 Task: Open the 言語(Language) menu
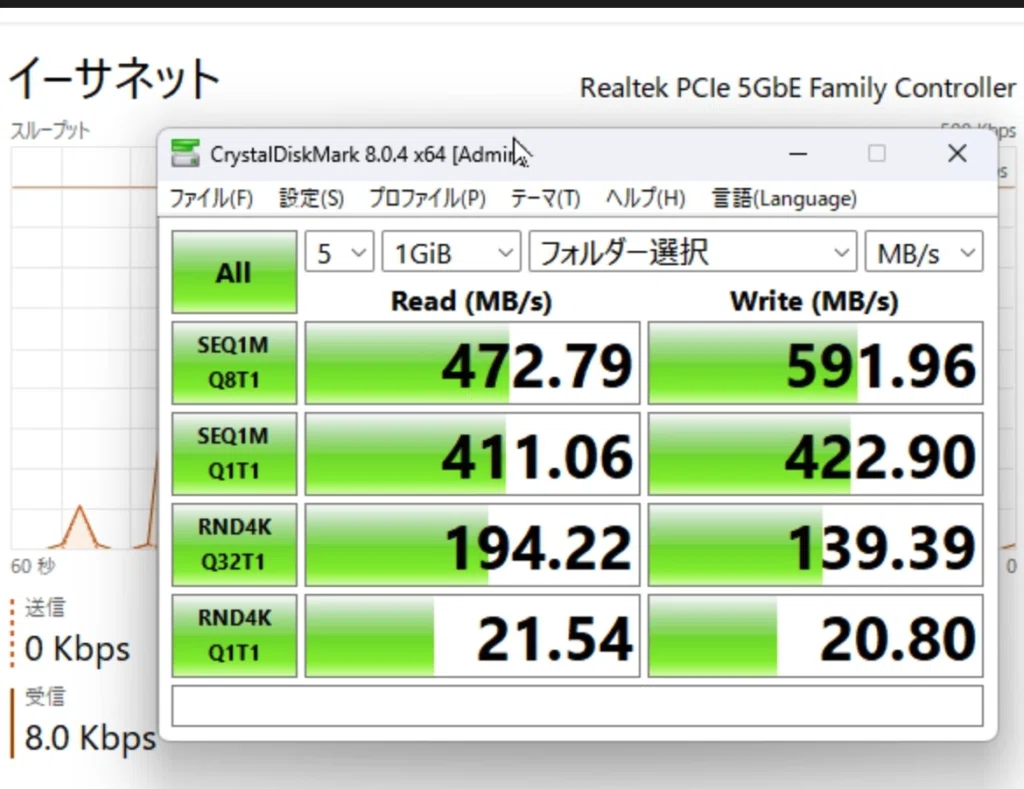pos(784,198)
